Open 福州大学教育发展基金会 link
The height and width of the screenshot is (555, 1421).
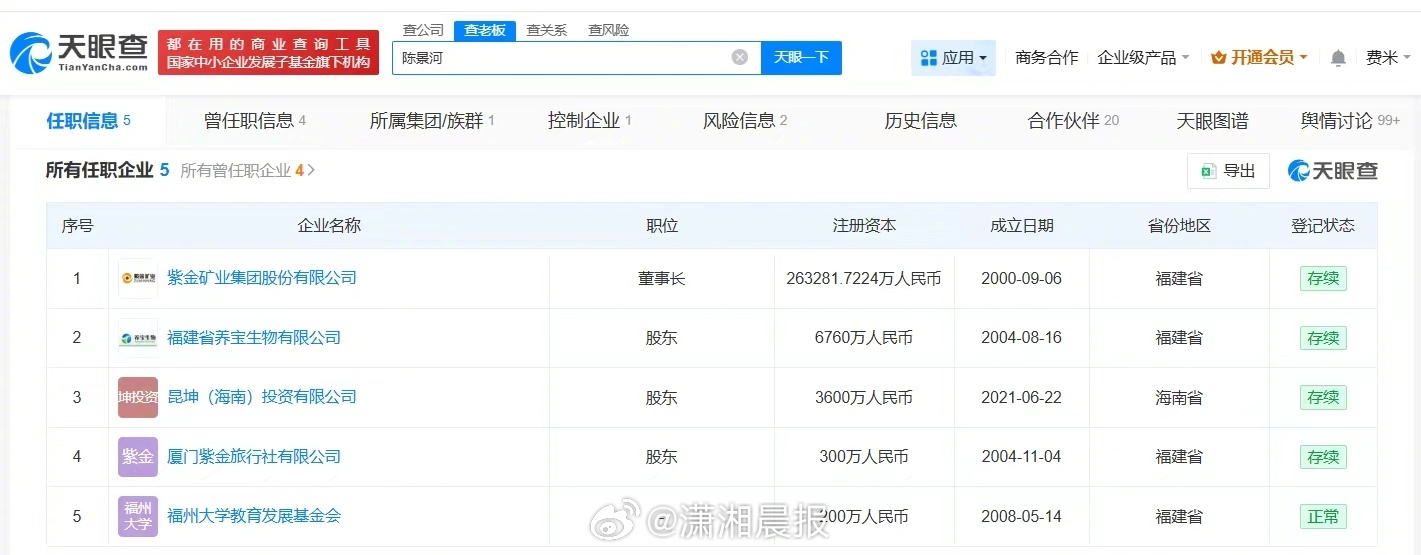254,515
